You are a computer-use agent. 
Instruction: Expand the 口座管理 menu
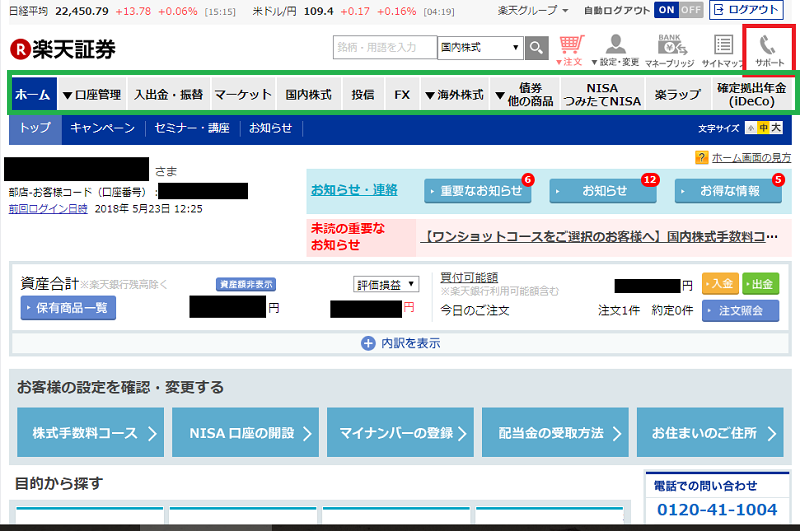[92, 94]
